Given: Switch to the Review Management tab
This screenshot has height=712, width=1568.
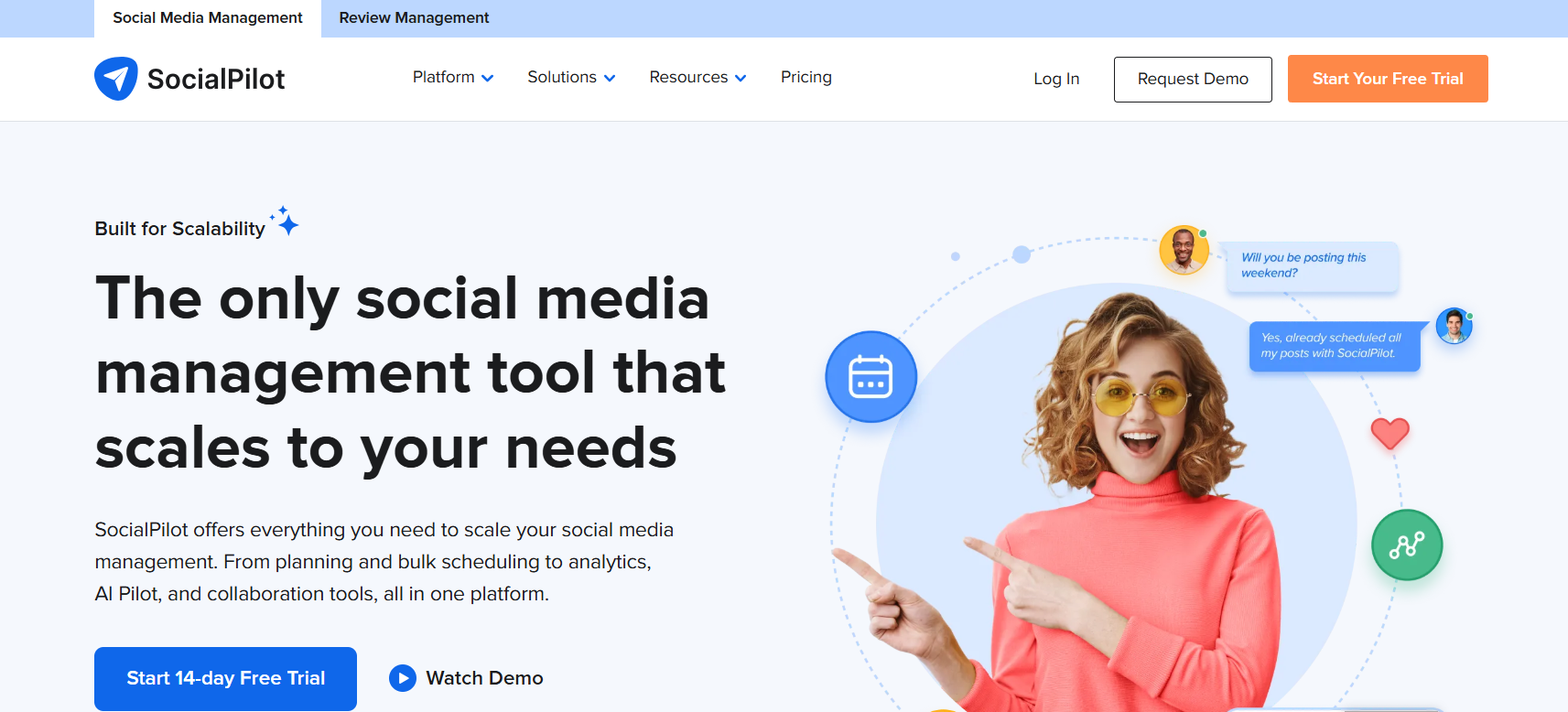Looking at the screenshot, I should 414,18.
